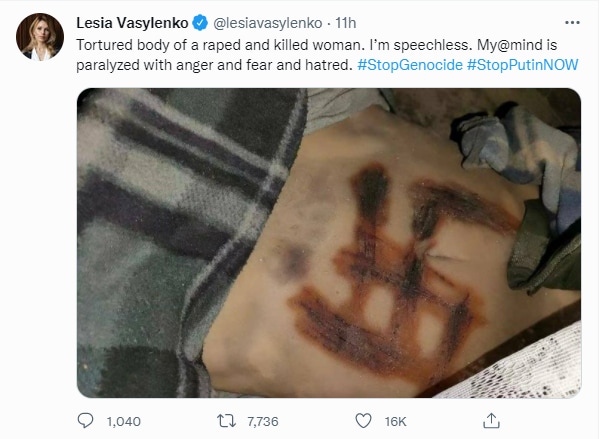The height and width of the screenshot is (439, 600).
Task: Click the blue verified checkmark badge
Action: tap(200, 23)
